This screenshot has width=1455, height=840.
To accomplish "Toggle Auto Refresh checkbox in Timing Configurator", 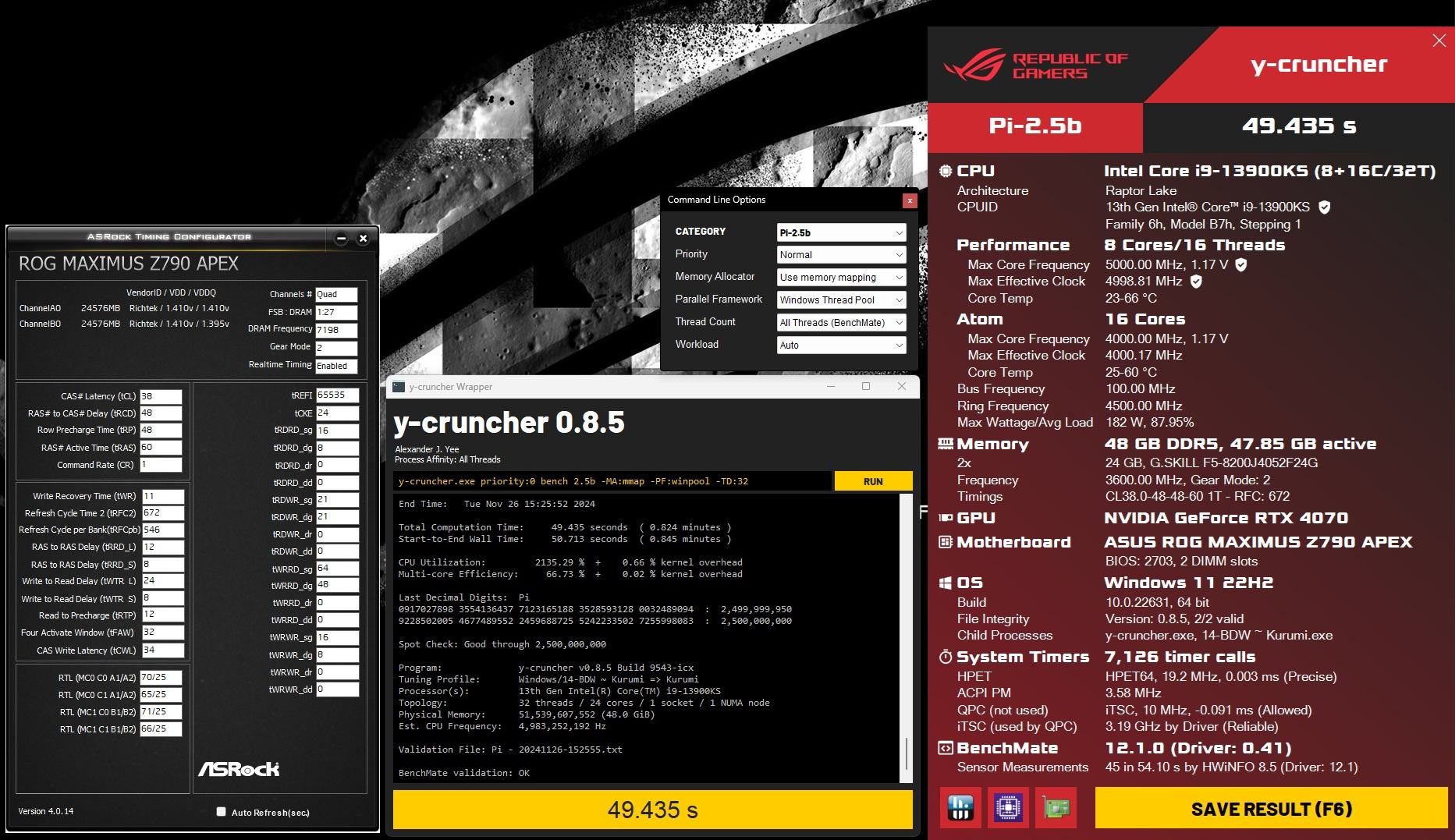I will point(221,812).
